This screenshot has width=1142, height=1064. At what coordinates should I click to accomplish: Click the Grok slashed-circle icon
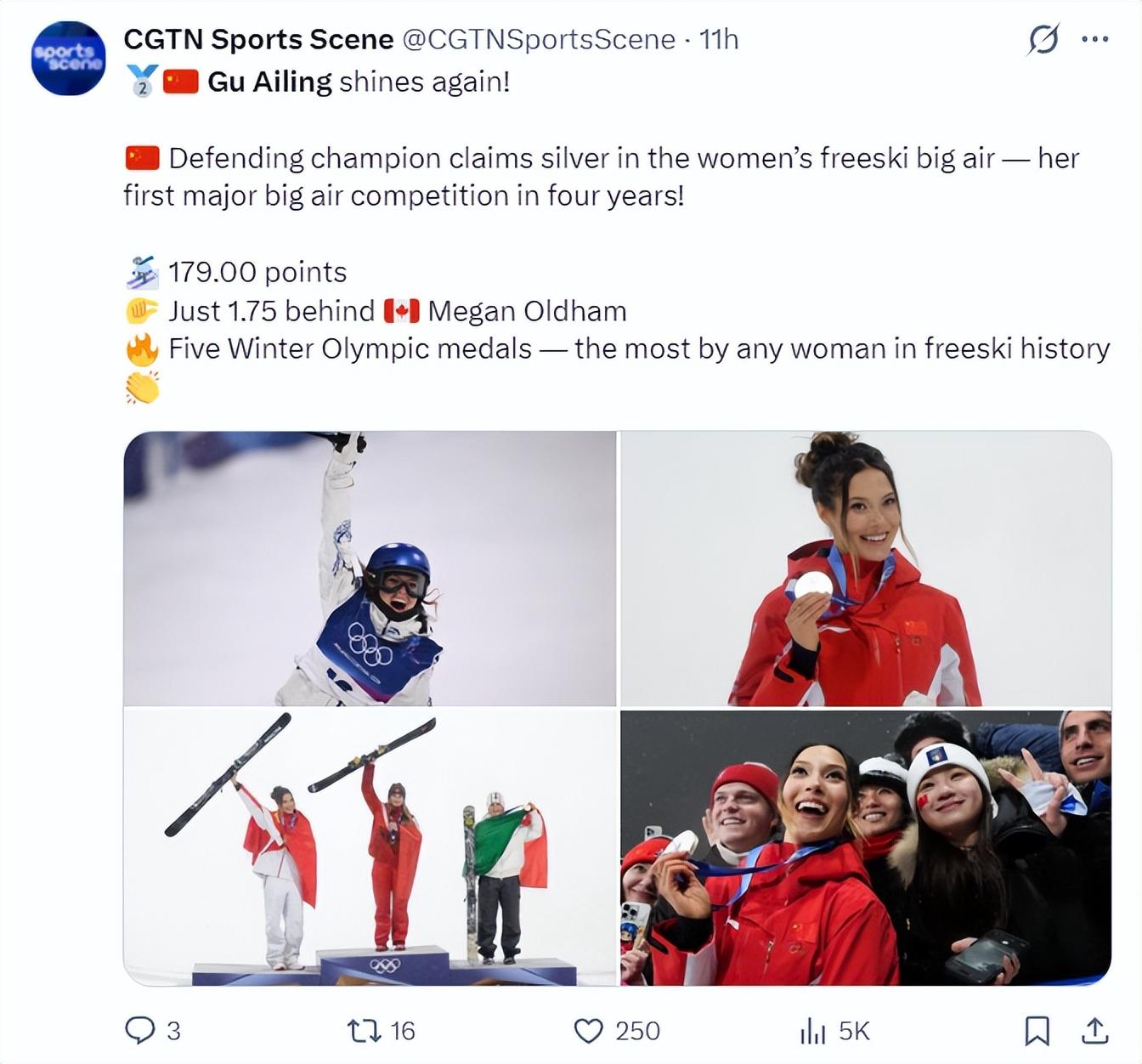(x=1043, y=39)
